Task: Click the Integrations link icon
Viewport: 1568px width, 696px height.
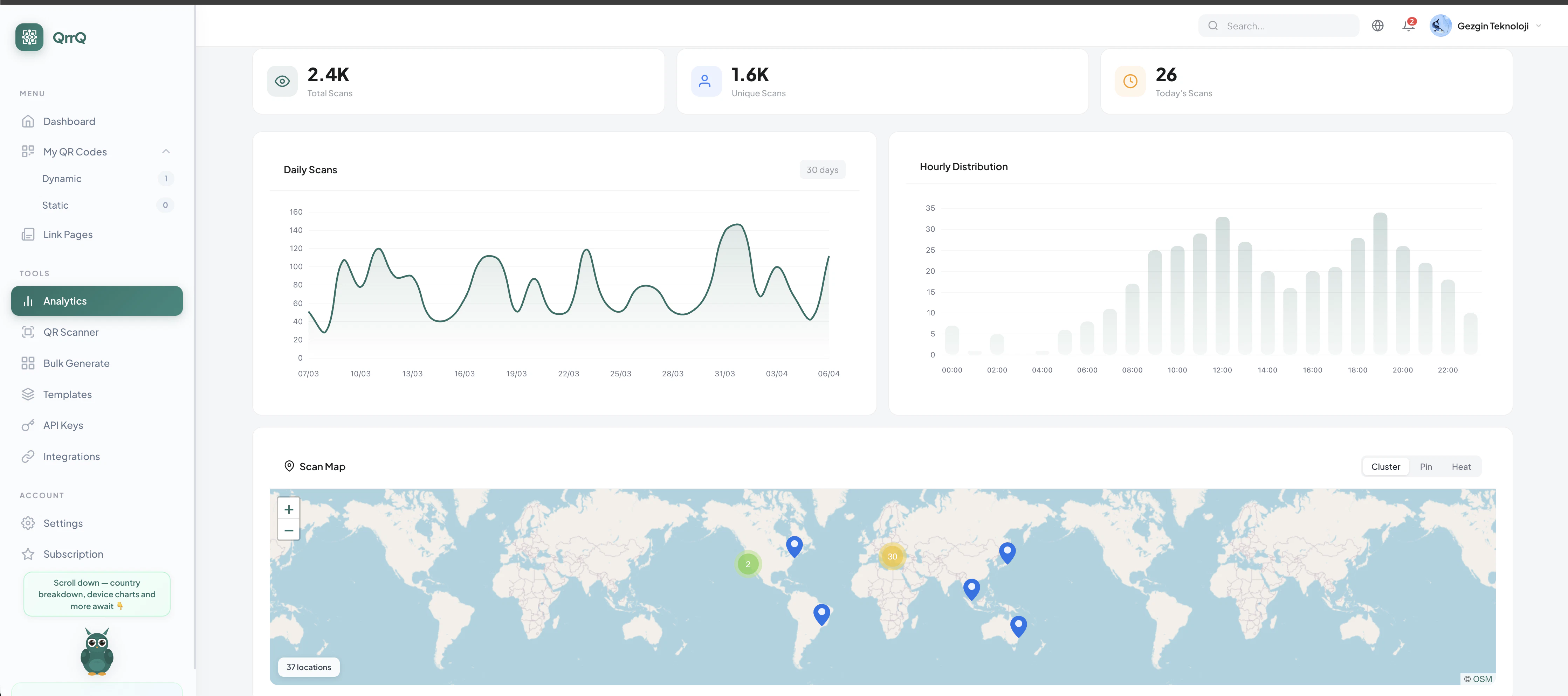Action: pyautogui.click(x=28, y=456)
